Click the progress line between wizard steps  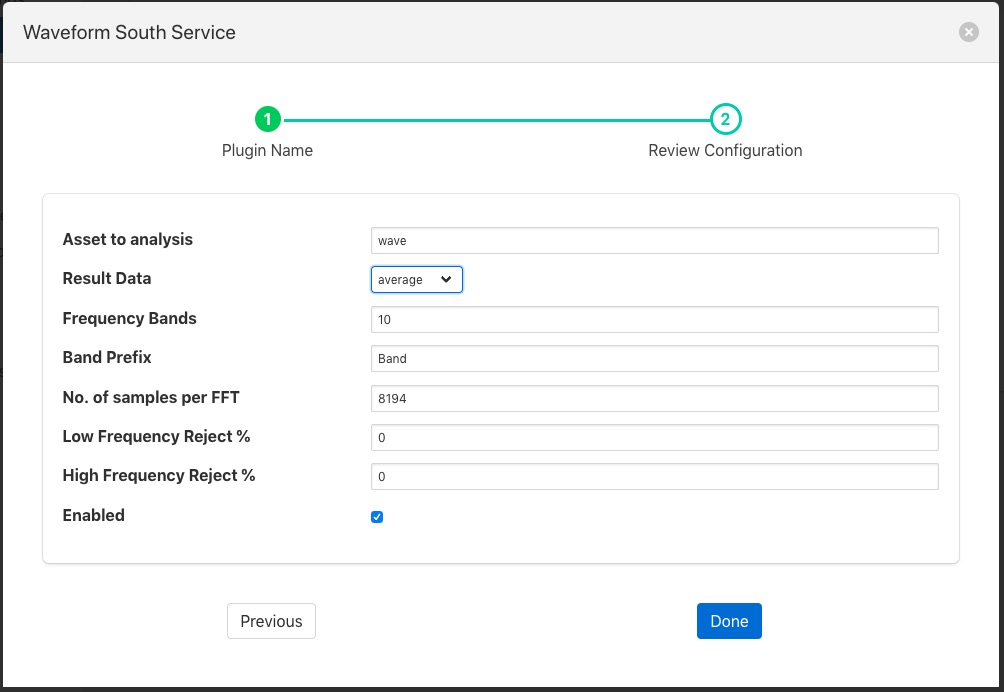pos(496,120)
